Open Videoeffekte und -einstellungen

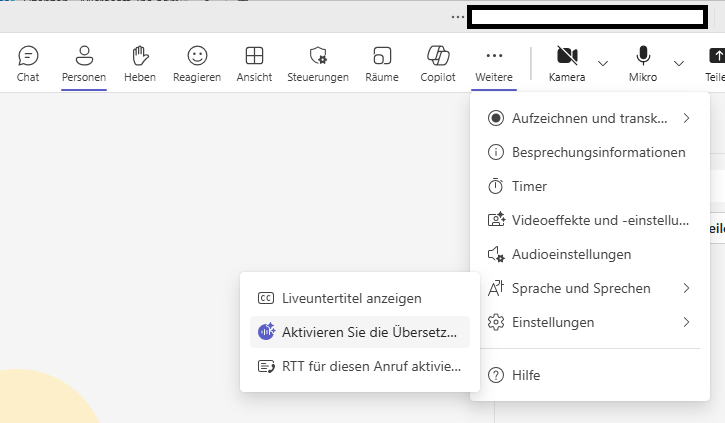(x=590, y=220)
